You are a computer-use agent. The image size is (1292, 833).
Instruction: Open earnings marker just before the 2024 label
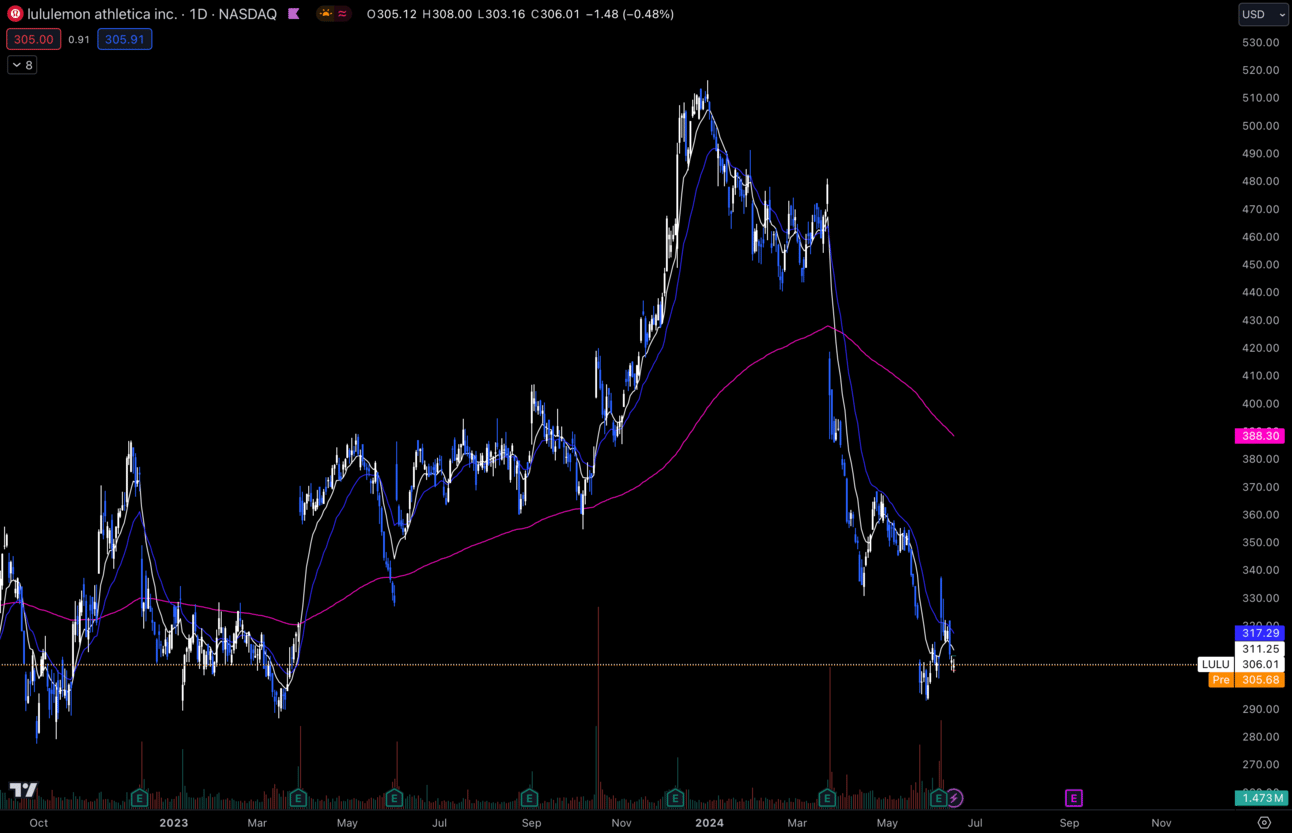[675, 798]
